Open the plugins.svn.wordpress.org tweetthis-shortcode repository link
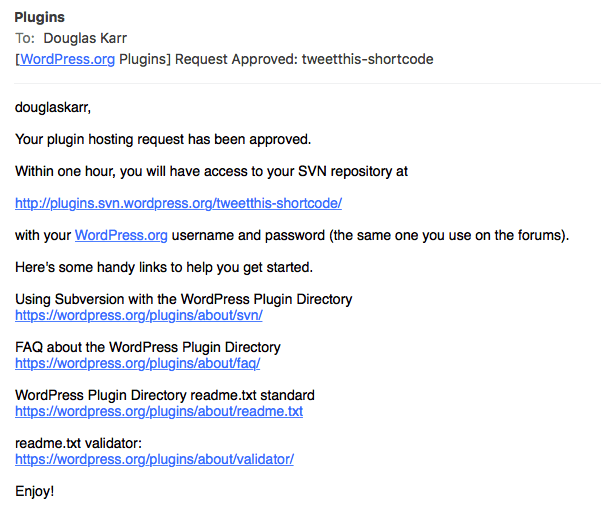This screenshot has width=601, height=518. point(178,203)
